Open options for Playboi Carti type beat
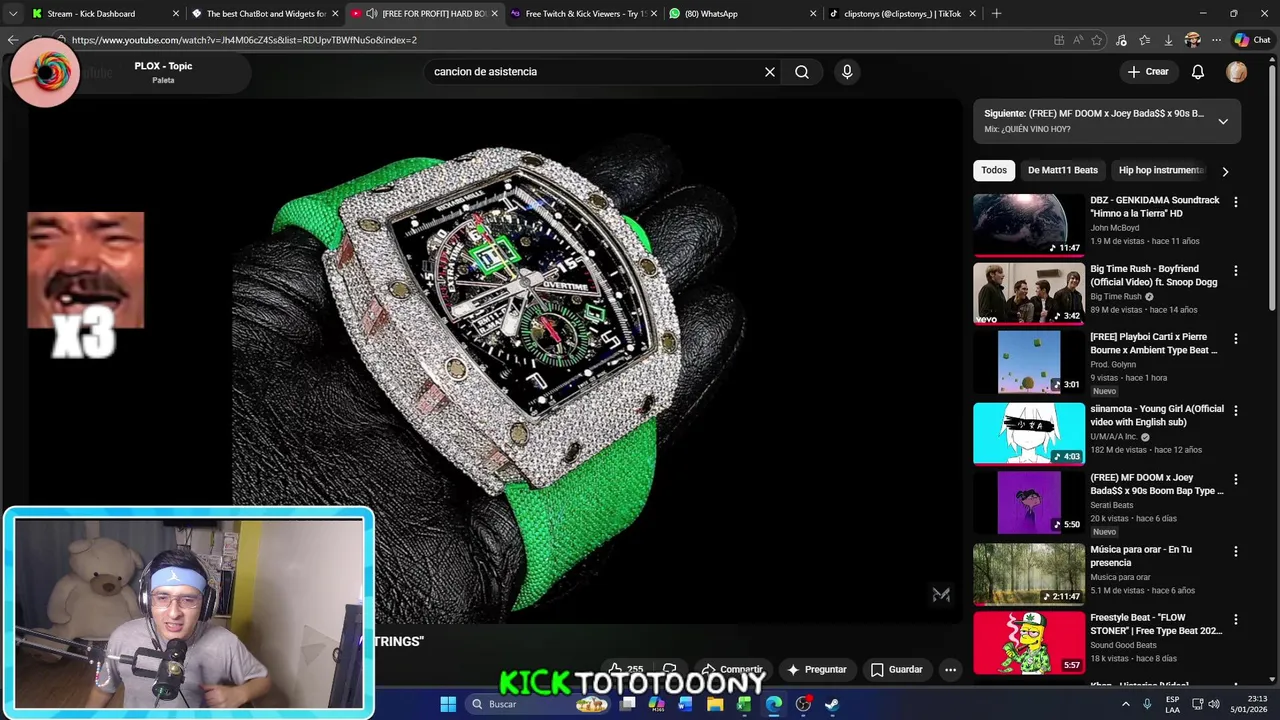The width and height of the screenshot is (1280, 720). pyautogui.click(x=1236, y=339)
